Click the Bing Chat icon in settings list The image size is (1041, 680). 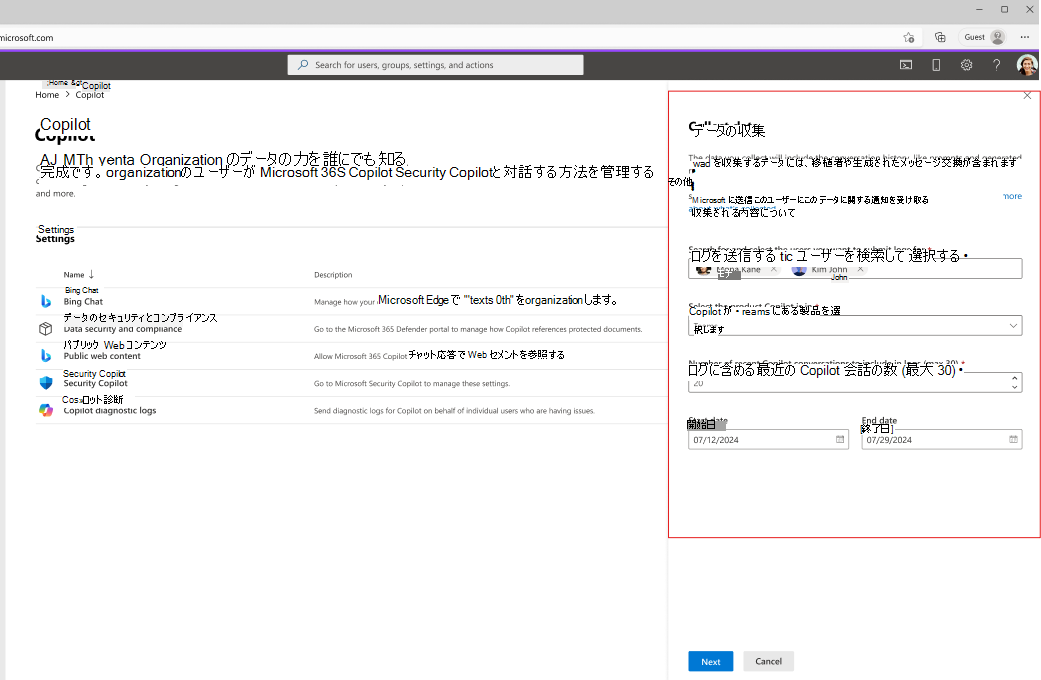pos(46,301)
